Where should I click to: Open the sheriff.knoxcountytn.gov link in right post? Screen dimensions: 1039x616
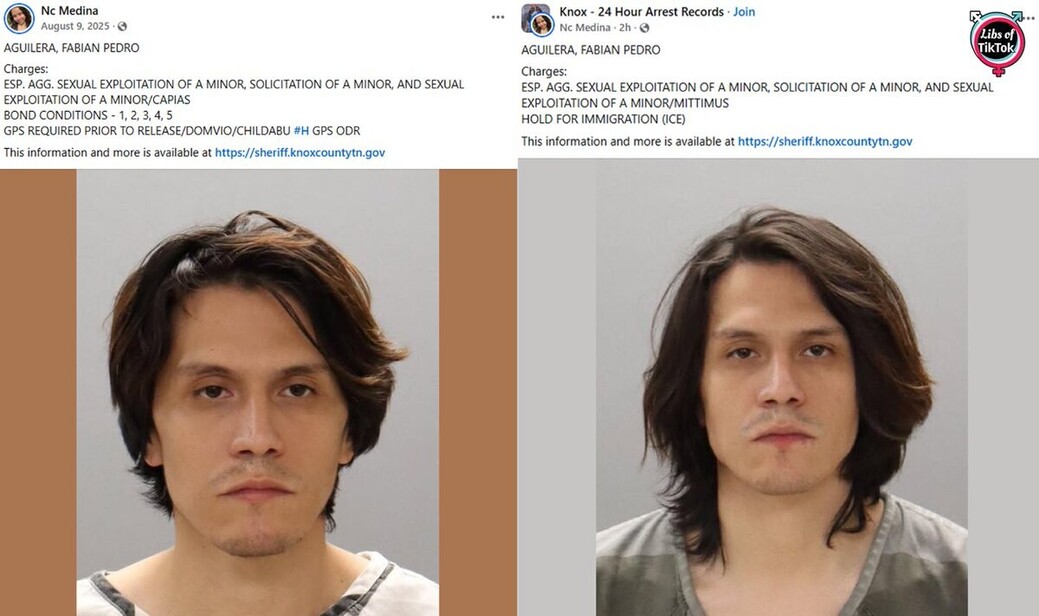pos(825,141)
